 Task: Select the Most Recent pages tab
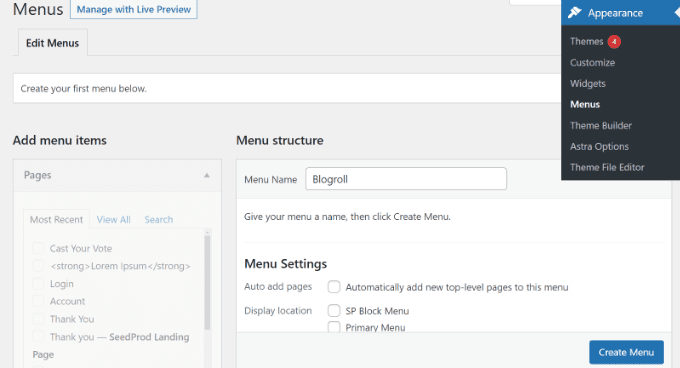(x=56, y=219)
